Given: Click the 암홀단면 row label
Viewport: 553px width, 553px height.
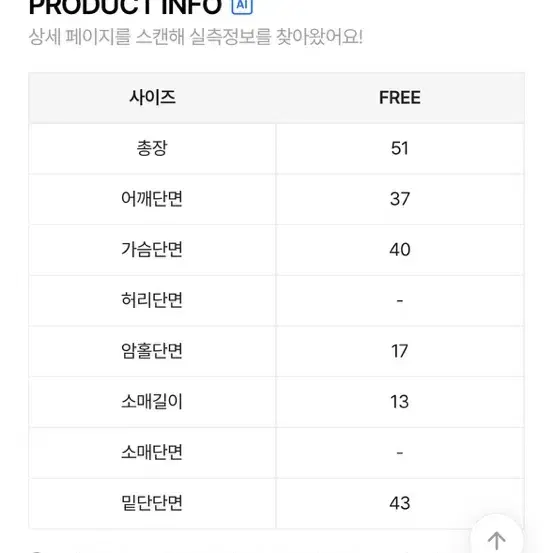Looking at the screenshot, I should (x=152, y=351).
